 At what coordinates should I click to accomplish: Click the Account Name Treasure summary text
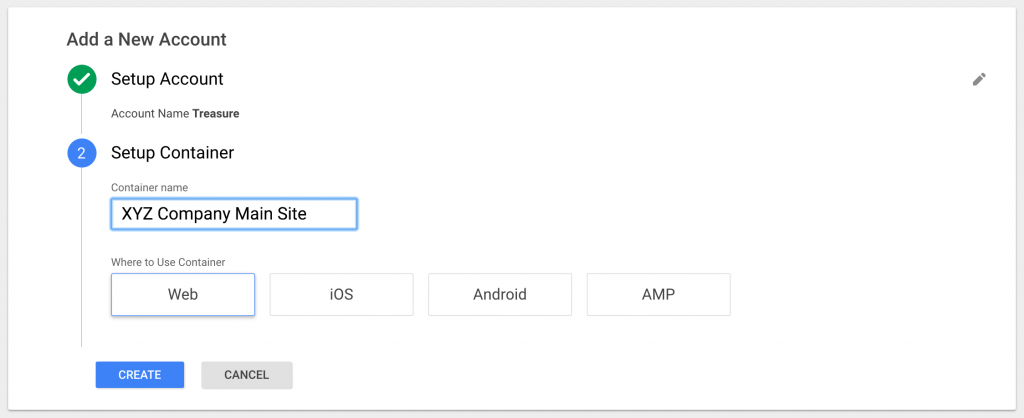(175, 114)
